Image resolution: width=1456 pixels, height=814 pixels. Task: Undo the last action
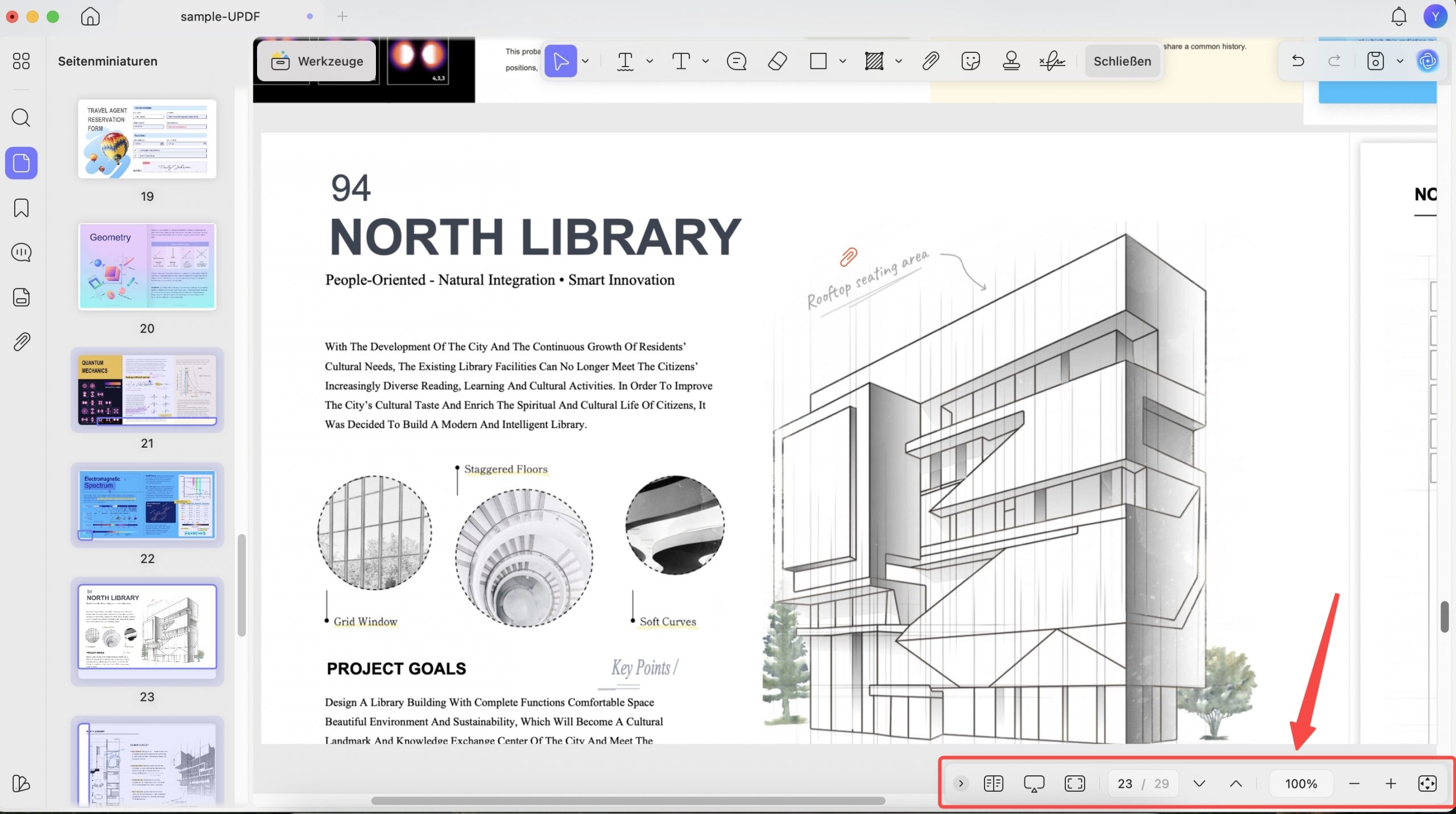[x=1298, y=61]
